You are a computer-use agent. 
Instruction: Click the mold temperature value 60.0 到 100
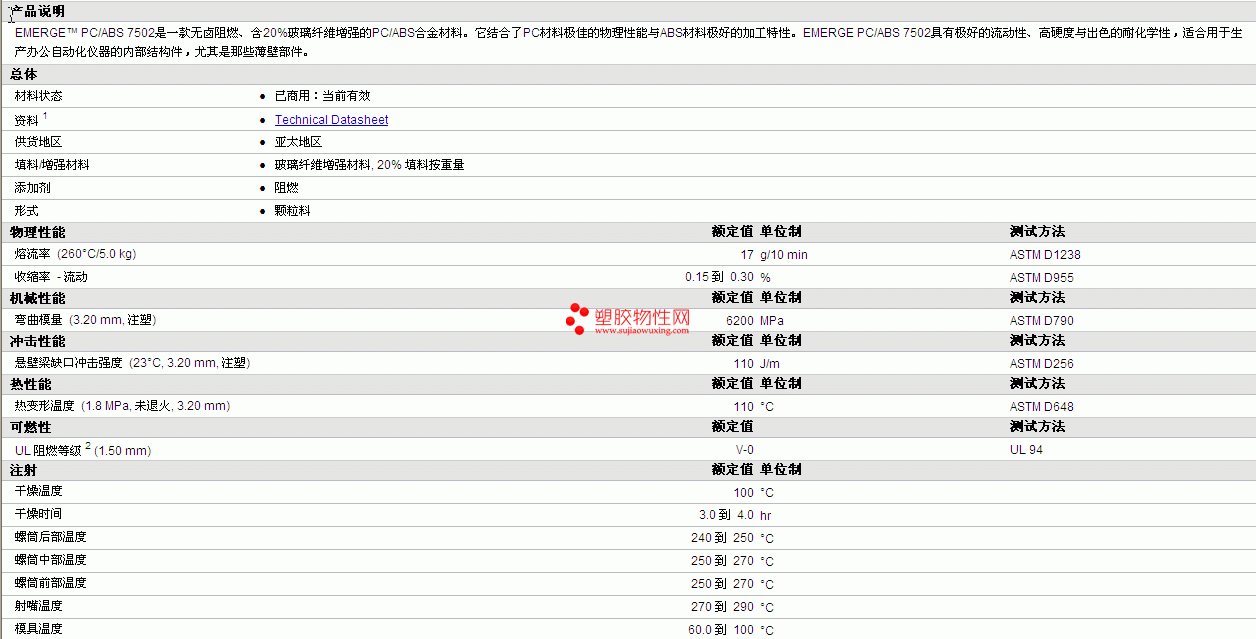point(721,630)
